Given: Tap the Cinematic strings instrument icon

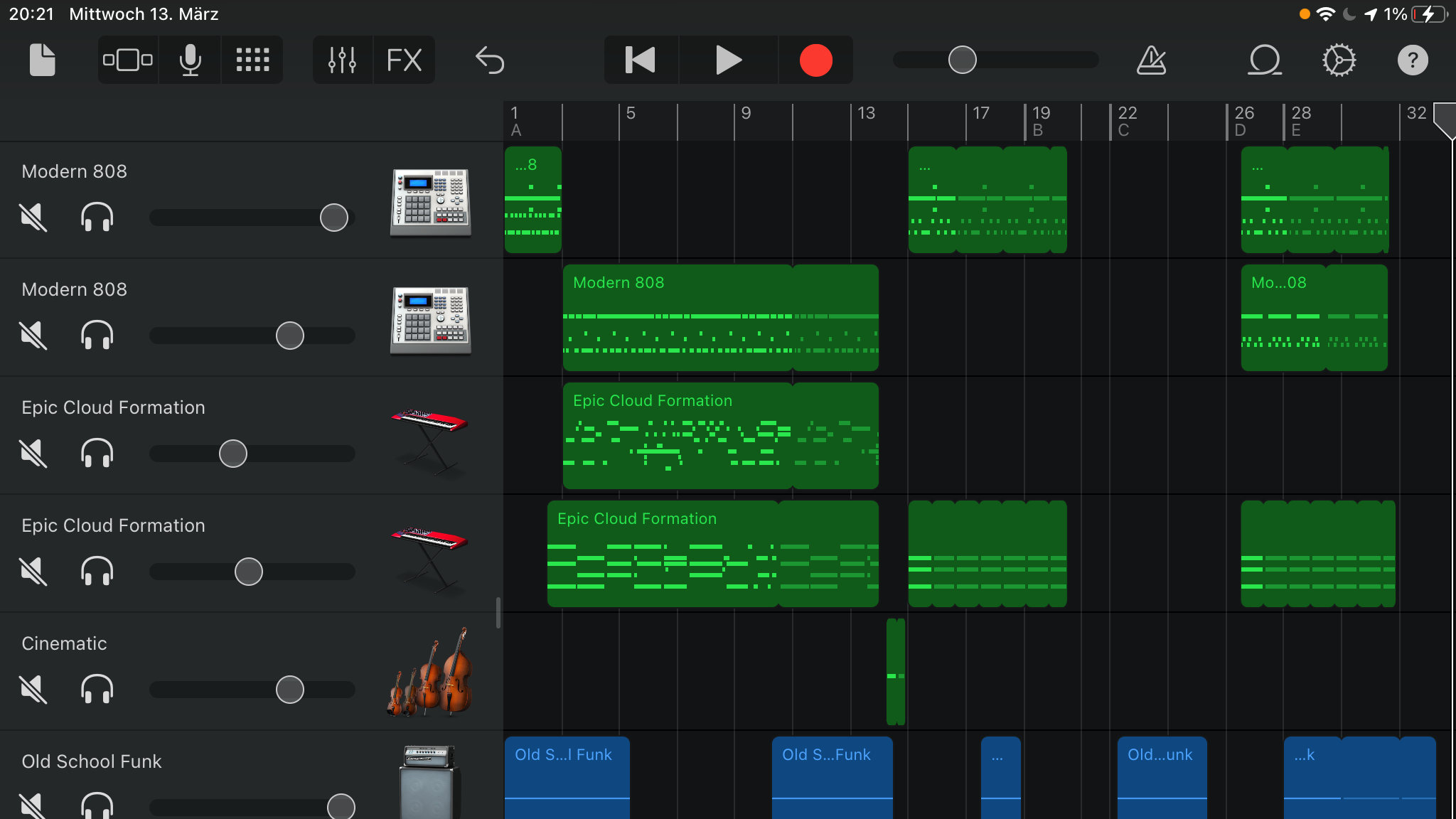Looking at the screenshot, I should pos(430,672).
